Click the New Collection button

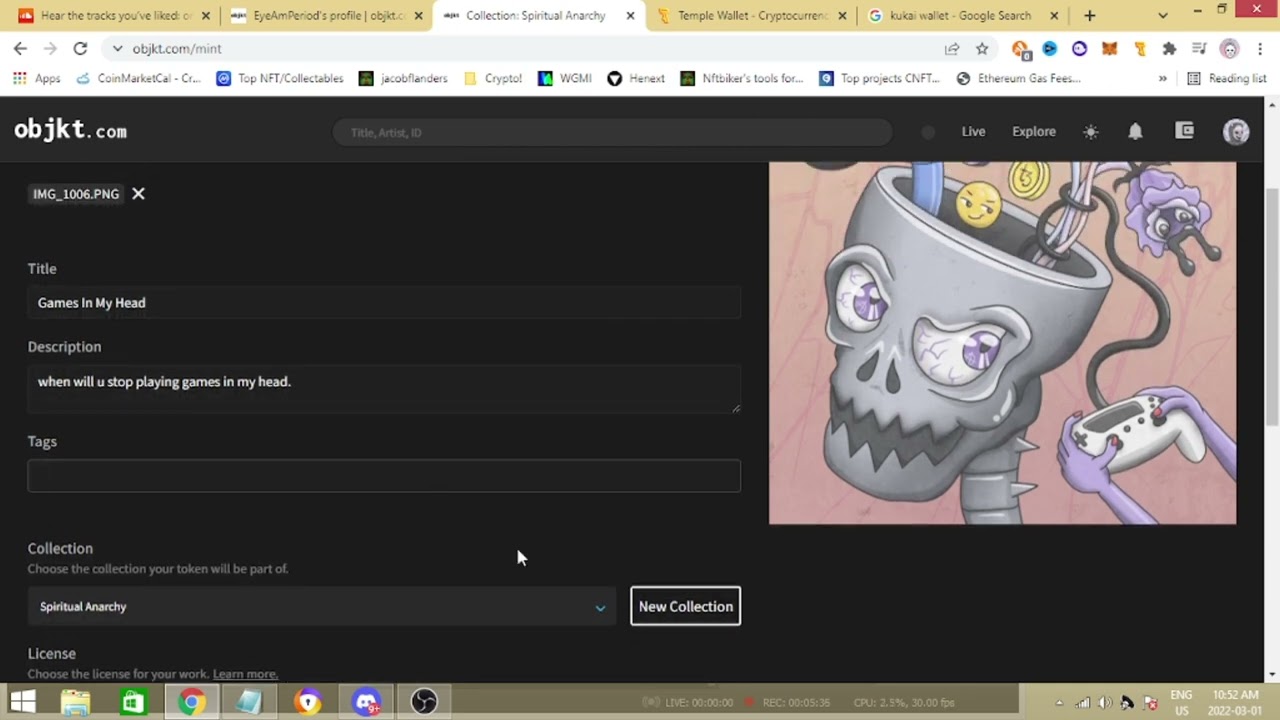(686, 606)
